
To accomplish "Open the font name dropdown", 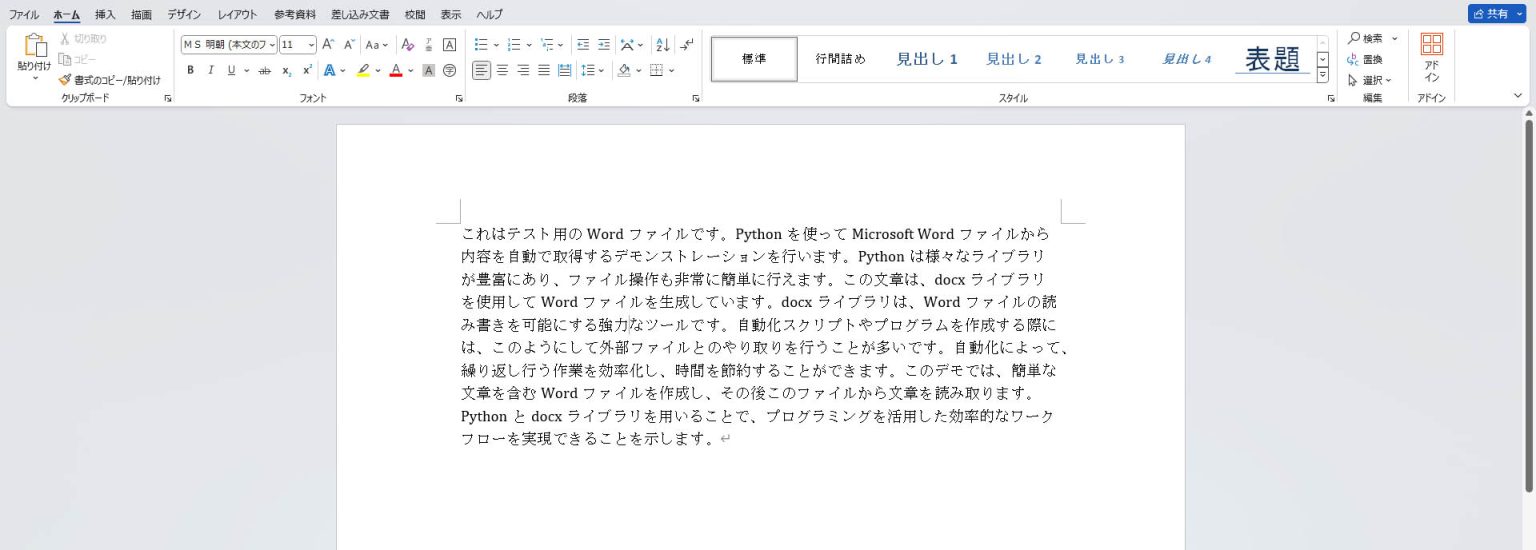I will 228,45.
